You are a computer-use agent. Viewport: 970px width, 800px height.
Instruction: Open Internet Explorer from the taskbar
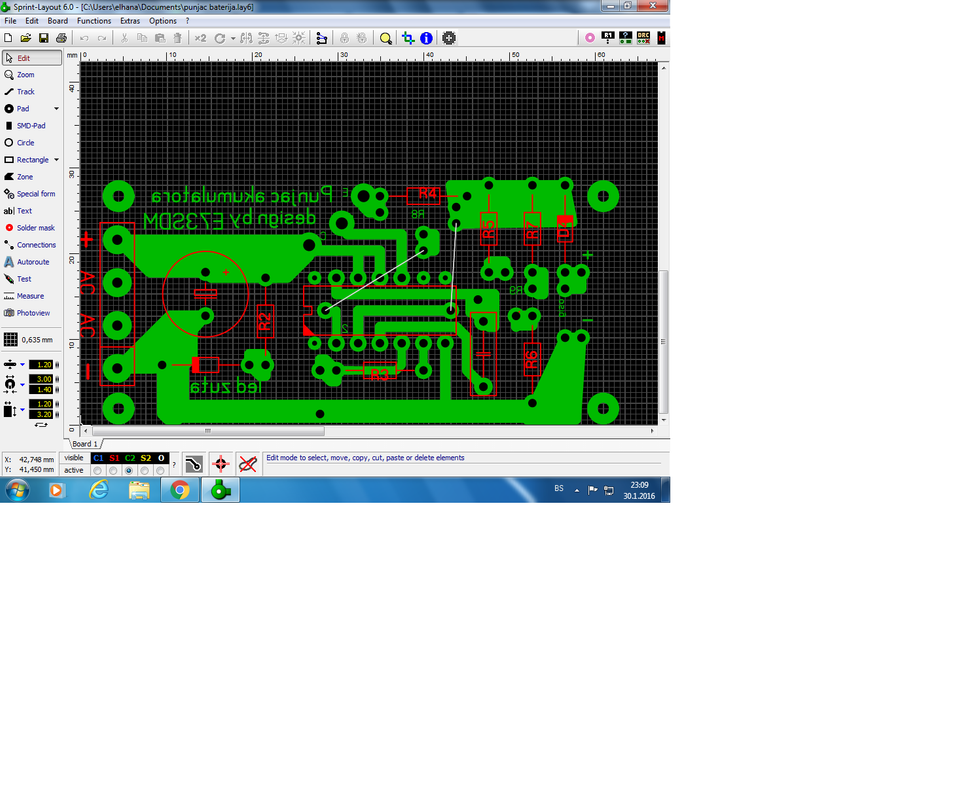[99, 490]
